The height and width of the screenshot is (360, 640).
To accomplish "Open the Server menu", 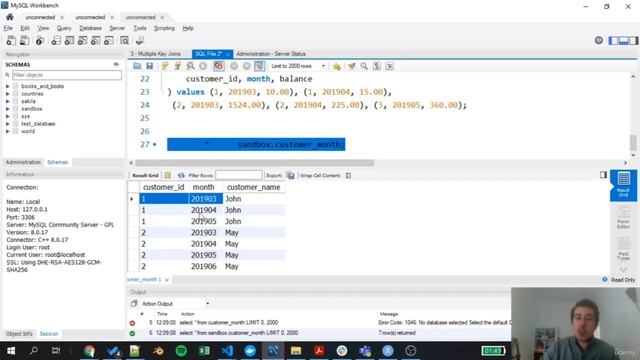I will (x=117, y=28).
